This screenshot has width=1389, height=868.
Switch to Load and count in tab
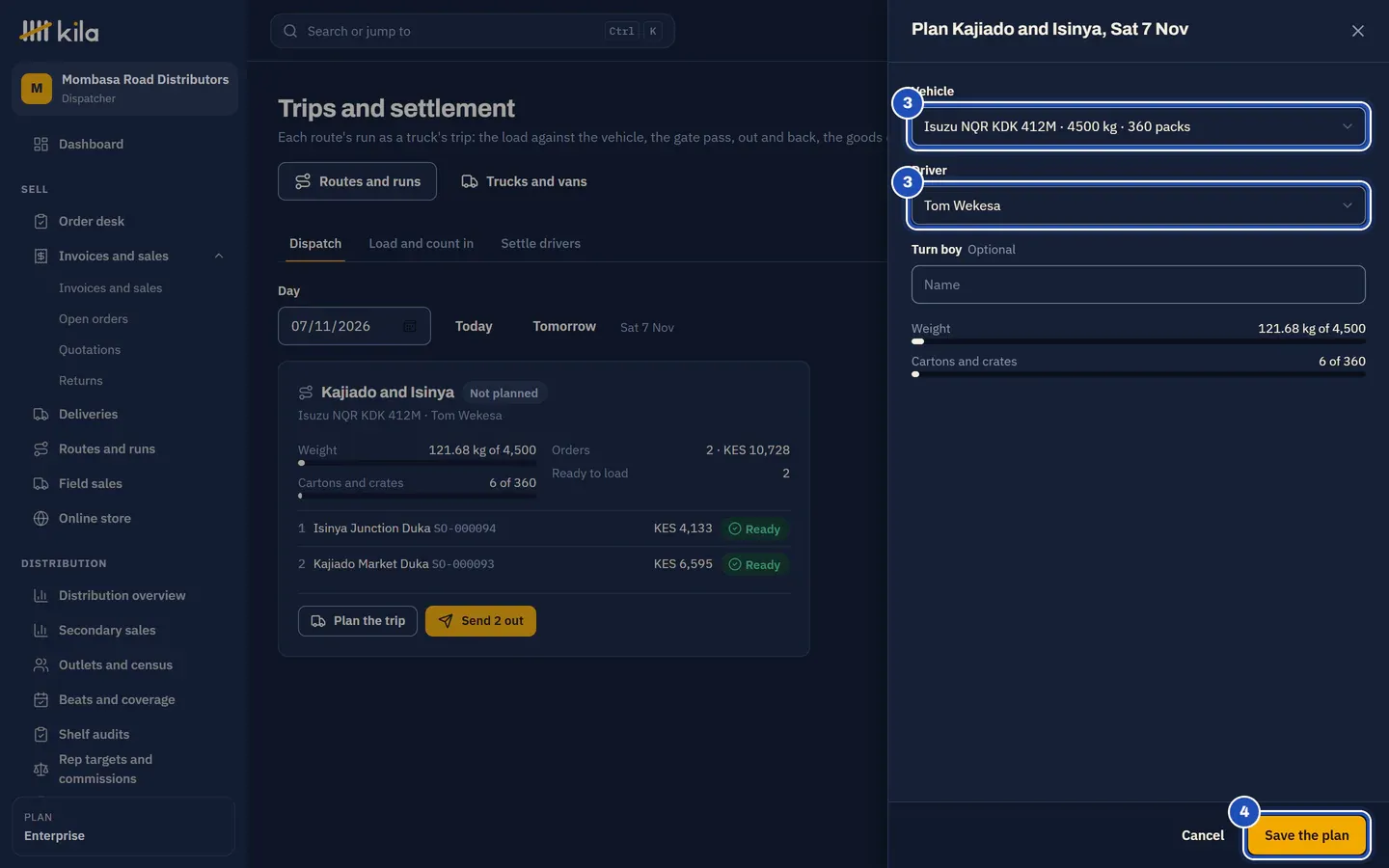tap(421, 244)
